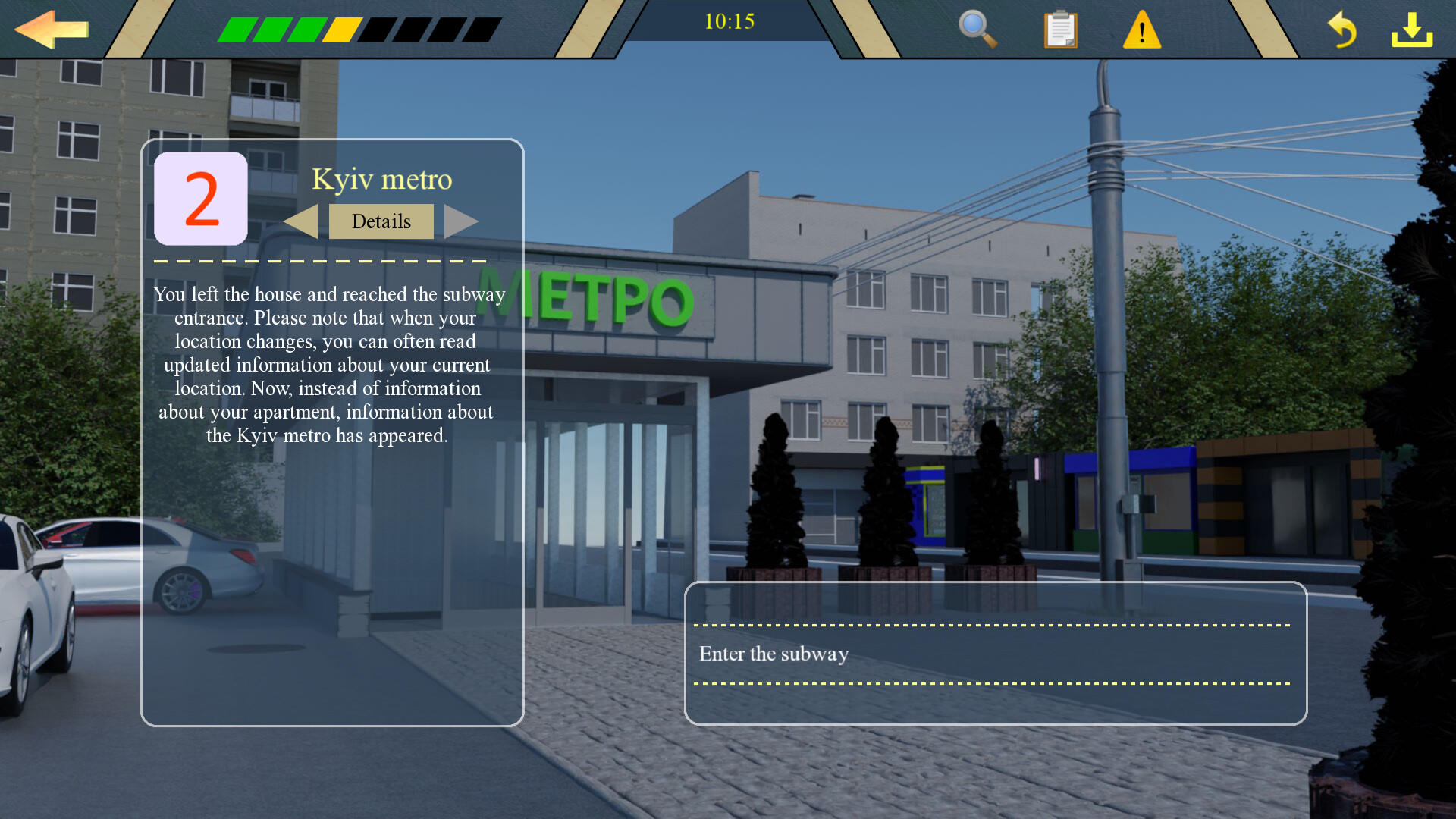Click the third green progress segment

[307, 30]
